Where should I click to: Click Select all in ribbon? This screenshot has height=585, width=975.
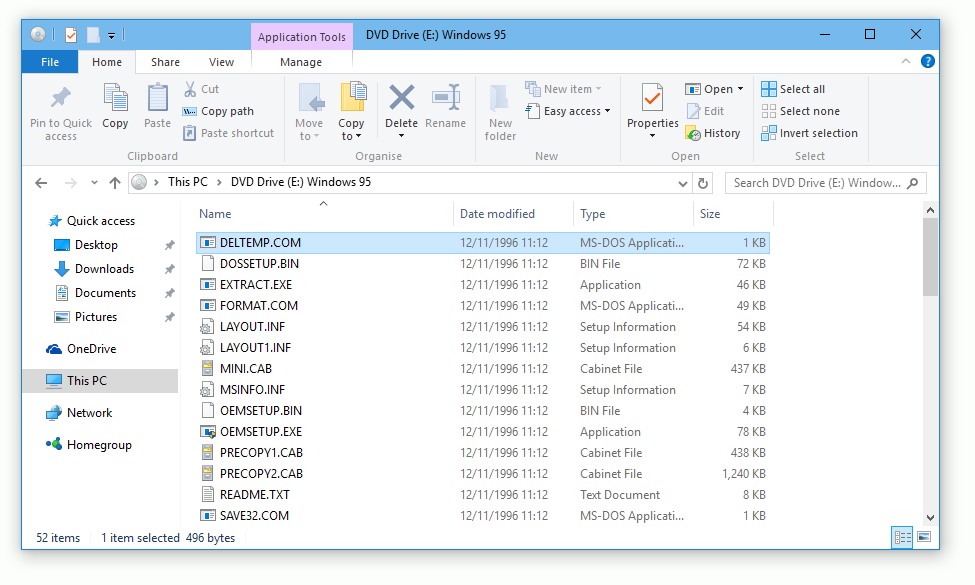coord(793,89)
